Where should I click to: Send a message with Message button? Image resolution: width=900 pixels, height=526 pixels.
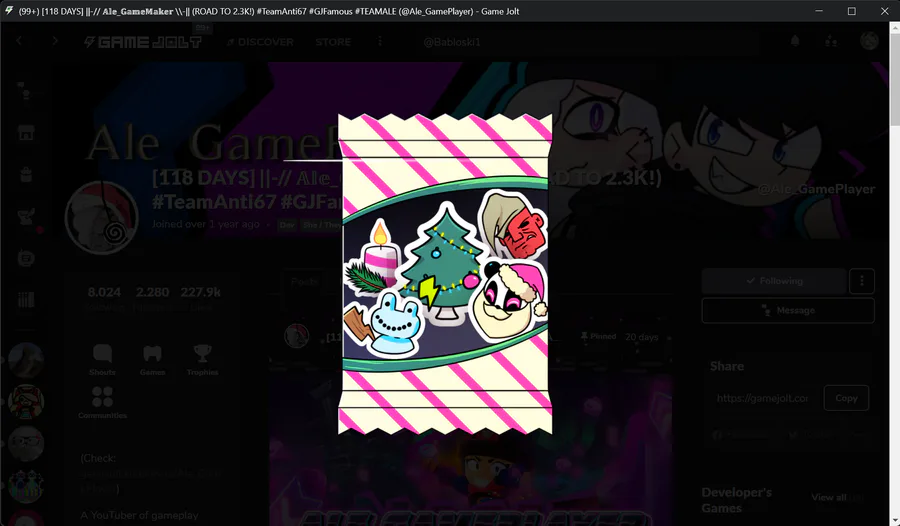click(788, 311)
